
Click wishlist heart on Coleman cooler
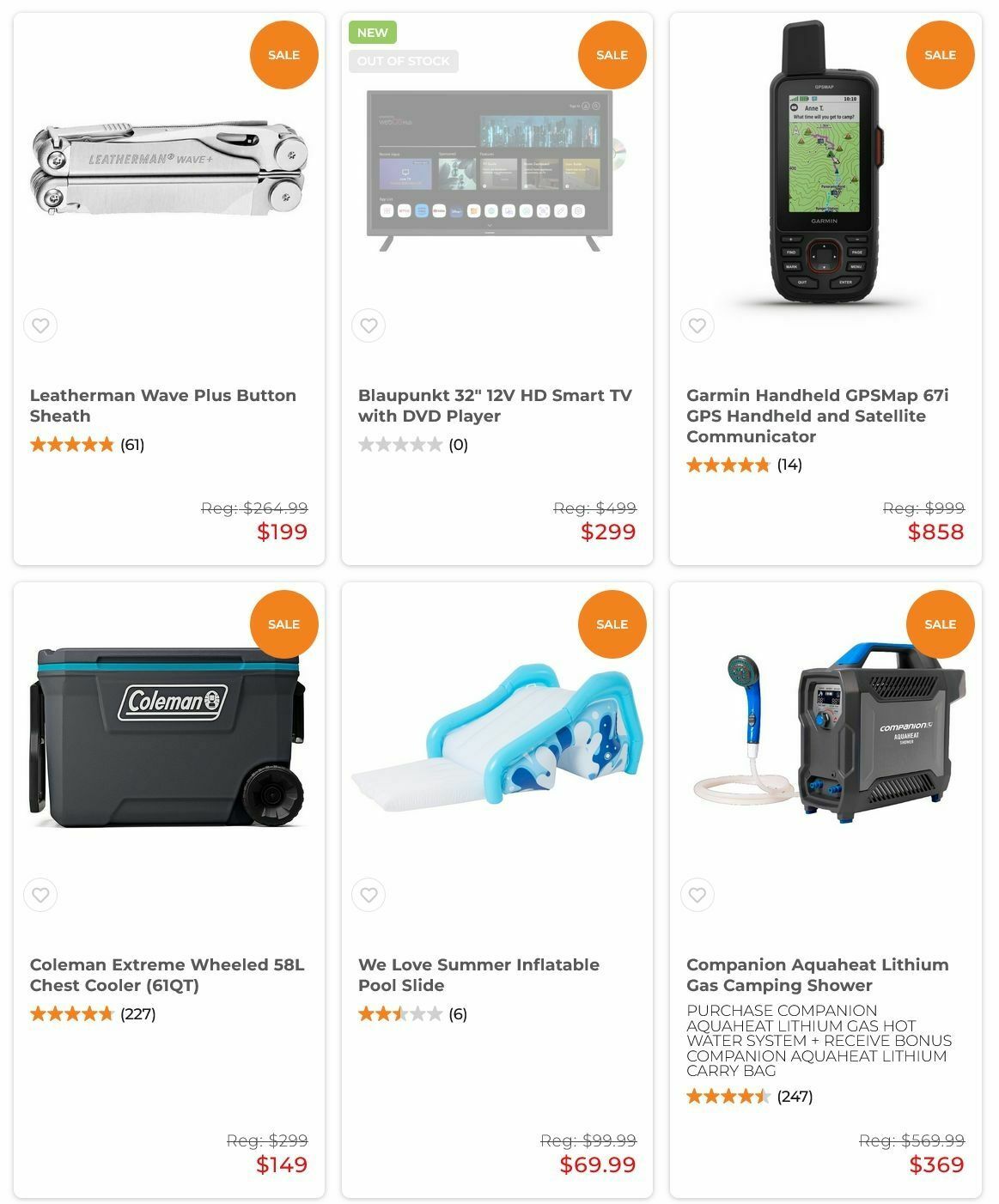coord(40,895)
